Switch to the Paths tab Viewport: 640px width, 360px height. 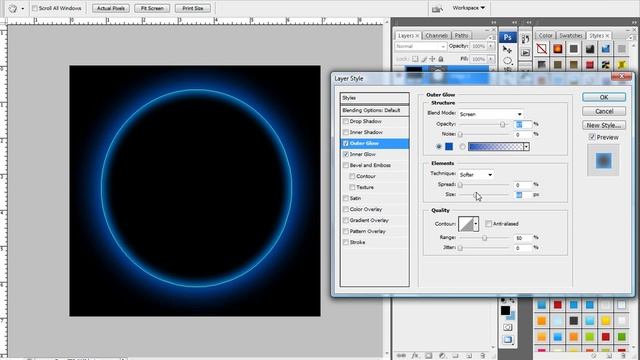461,36
